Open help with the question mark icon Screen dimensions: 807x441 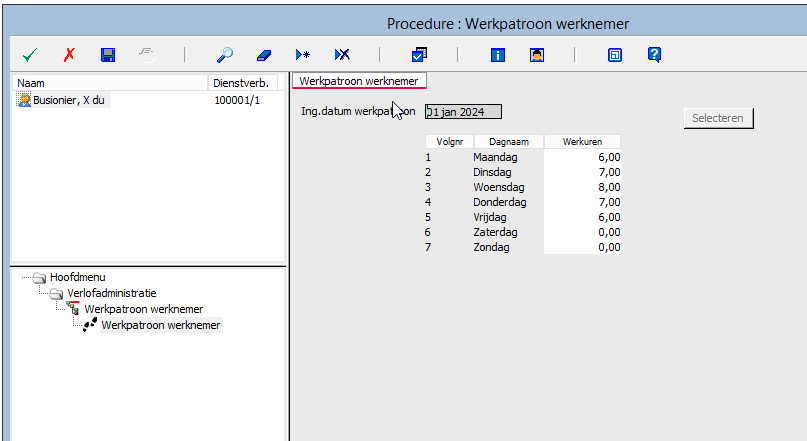click(654, 55)
